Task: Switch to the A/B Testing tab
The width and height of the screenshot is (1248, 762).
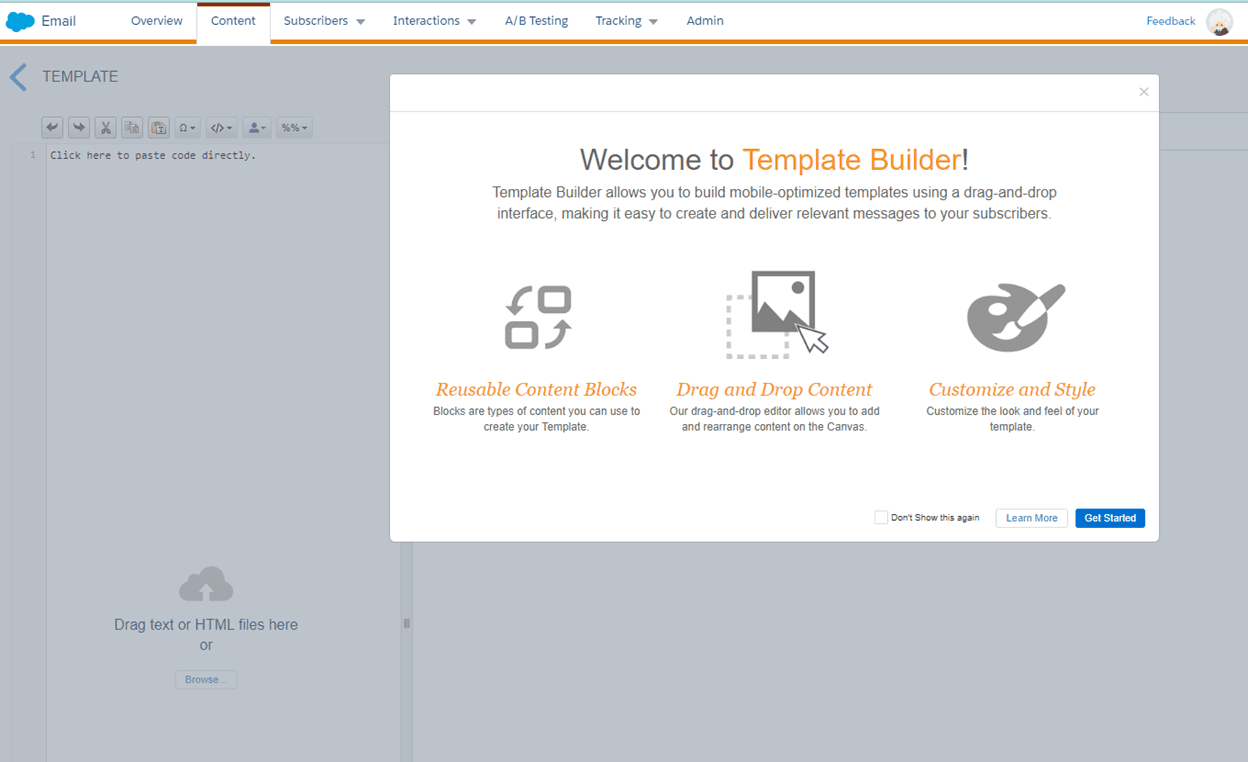Action: pos(536,20)
